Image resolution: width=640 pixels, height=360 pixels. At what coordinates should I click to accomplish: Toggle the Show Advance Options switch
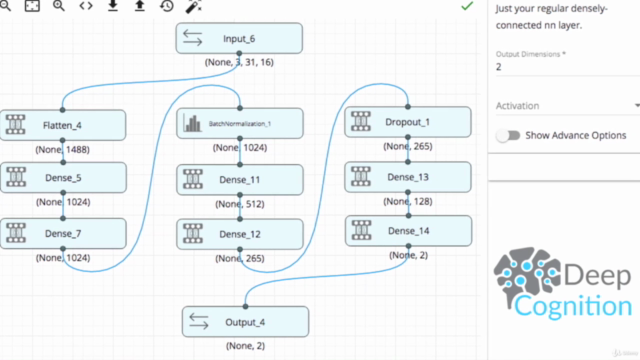point(508,135)
